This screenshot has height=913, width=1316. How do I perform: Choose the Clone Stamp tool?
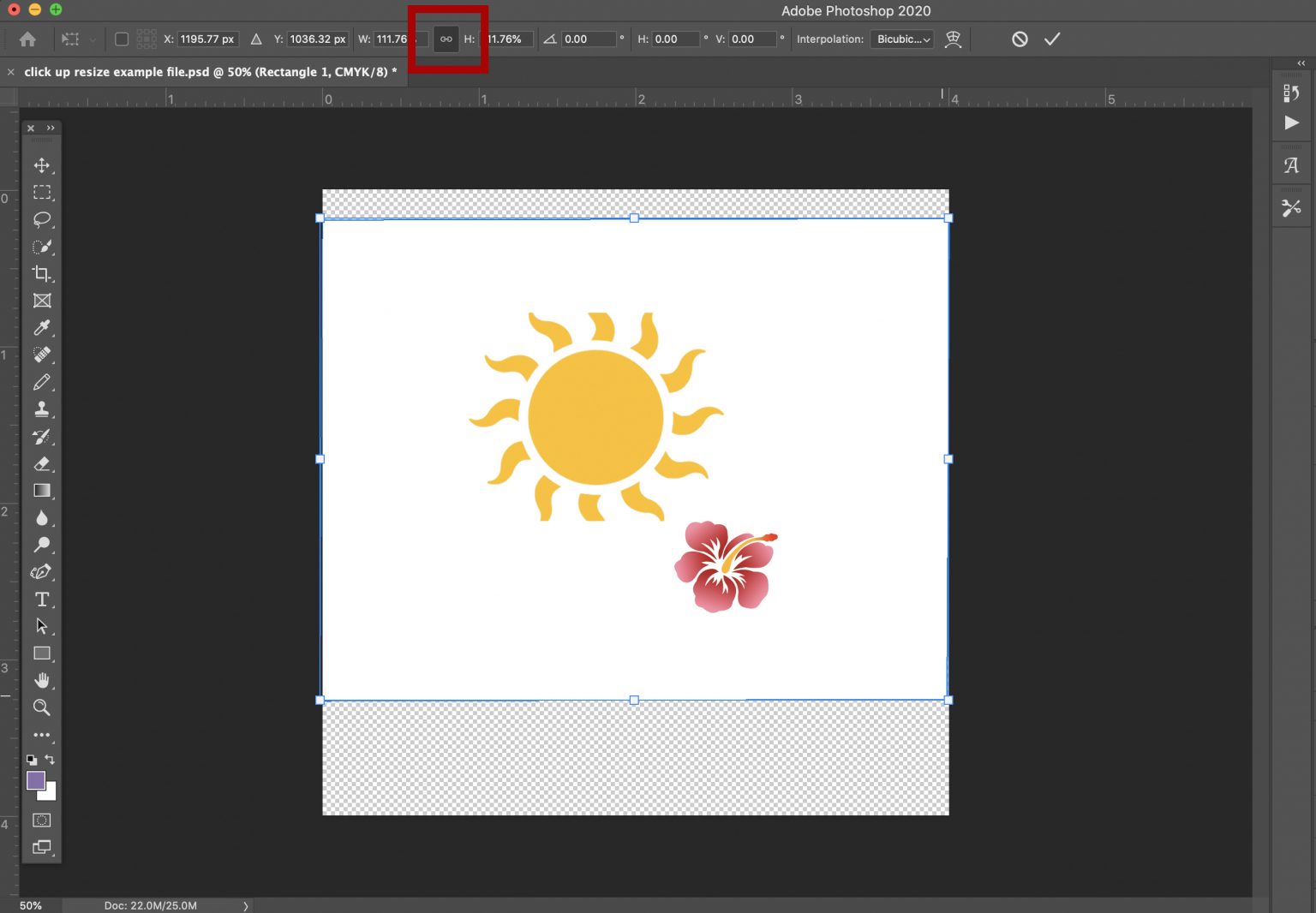pyautogui.click(x=42, y=409)
